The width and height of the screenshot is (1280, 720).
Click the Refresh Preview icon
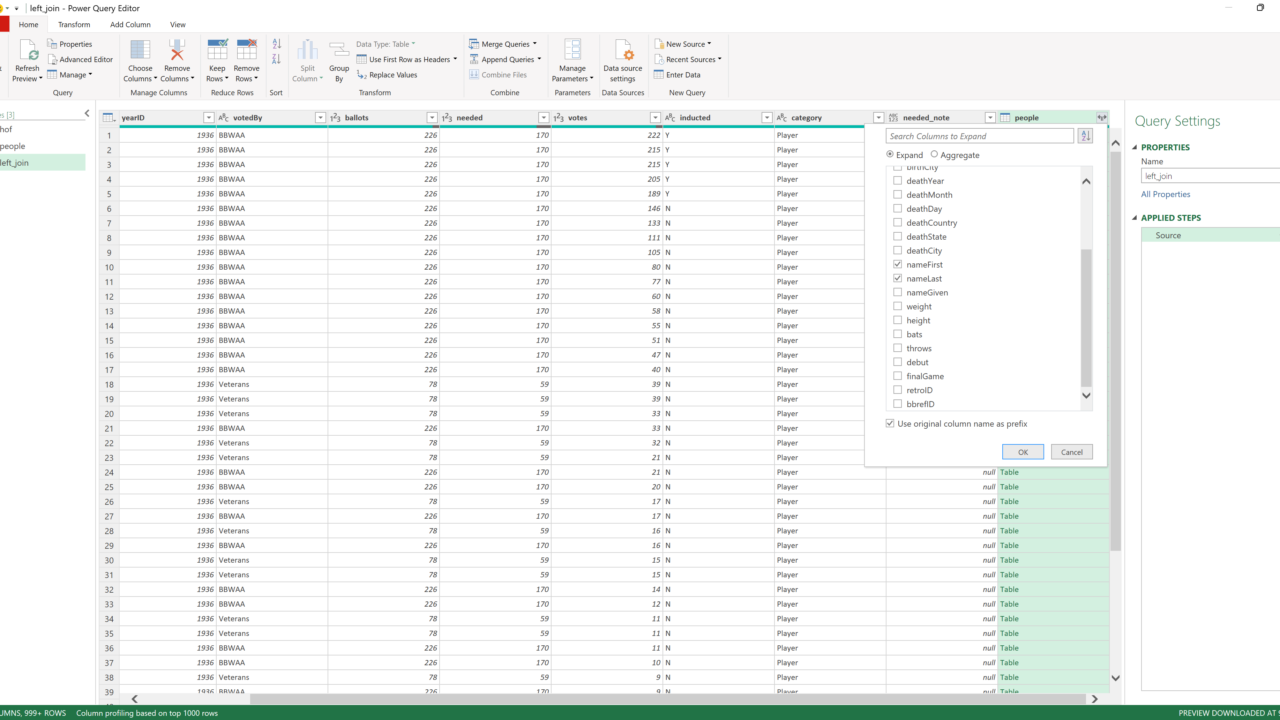click(x=27, y=50)
